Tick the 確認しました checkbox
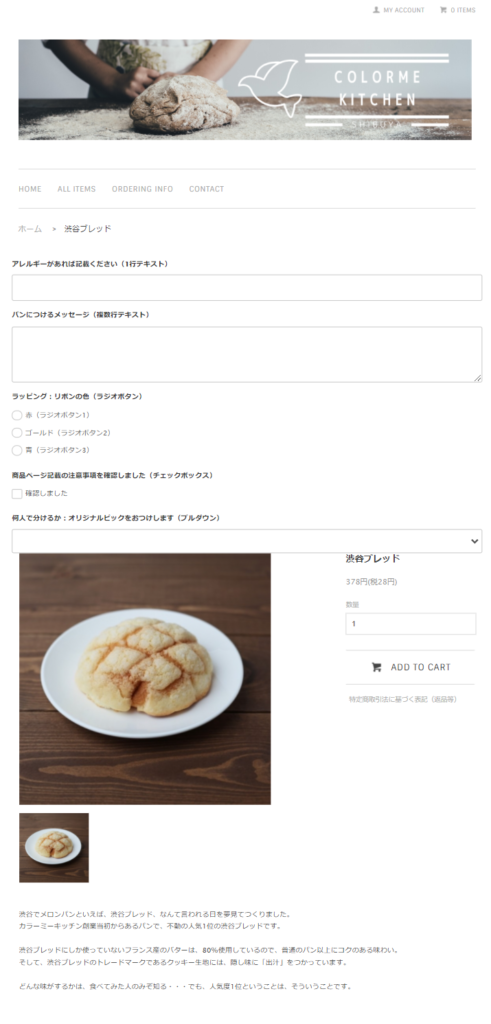491x1024 pixels. (17, 494)
